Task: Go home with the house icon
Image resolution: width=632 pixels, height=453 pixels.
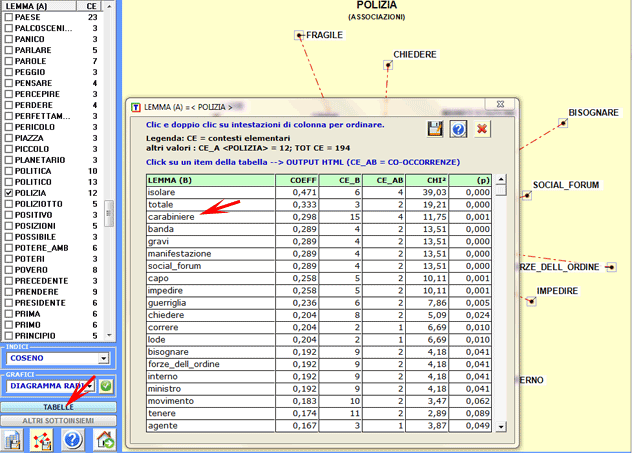Action: tap(105, 440)
